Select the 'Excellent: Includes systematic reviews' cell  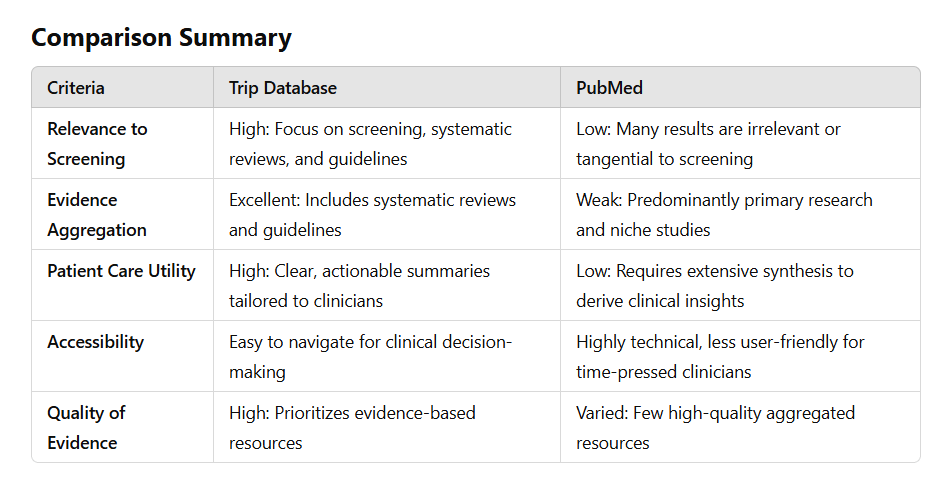[x=372, y=215]
